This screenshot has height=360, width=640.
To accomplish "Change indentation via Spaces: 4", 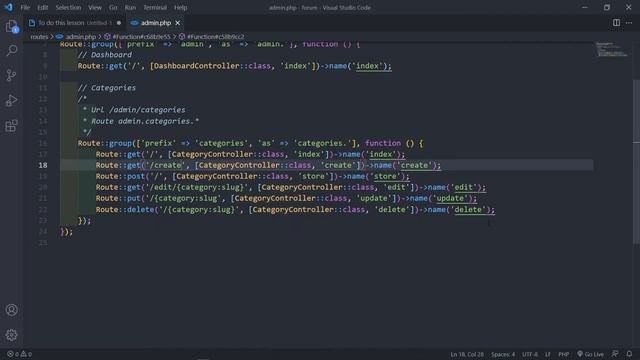I will click(x=503, y=354).
